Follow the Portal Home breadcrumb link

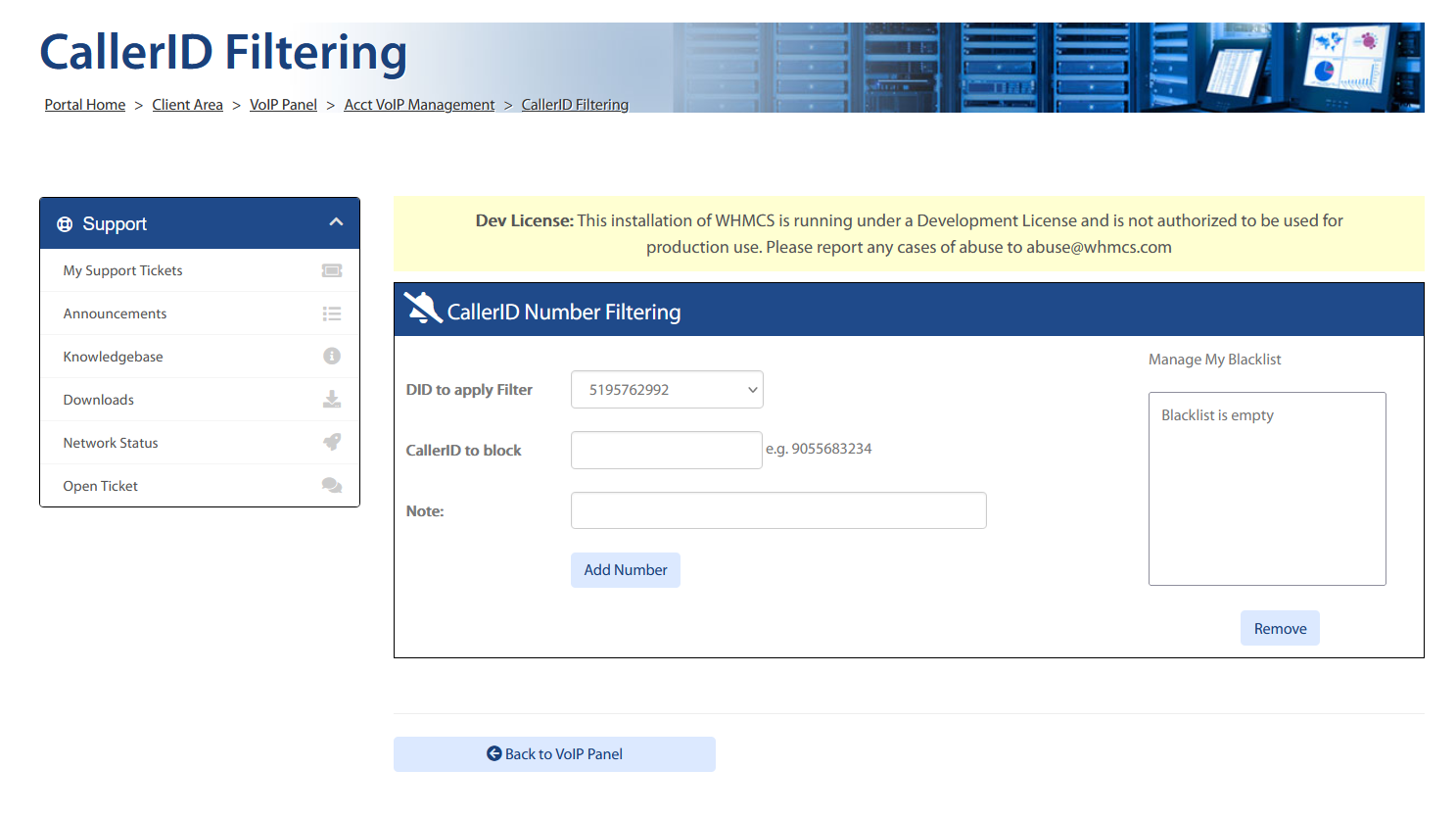tap(85, 105)
